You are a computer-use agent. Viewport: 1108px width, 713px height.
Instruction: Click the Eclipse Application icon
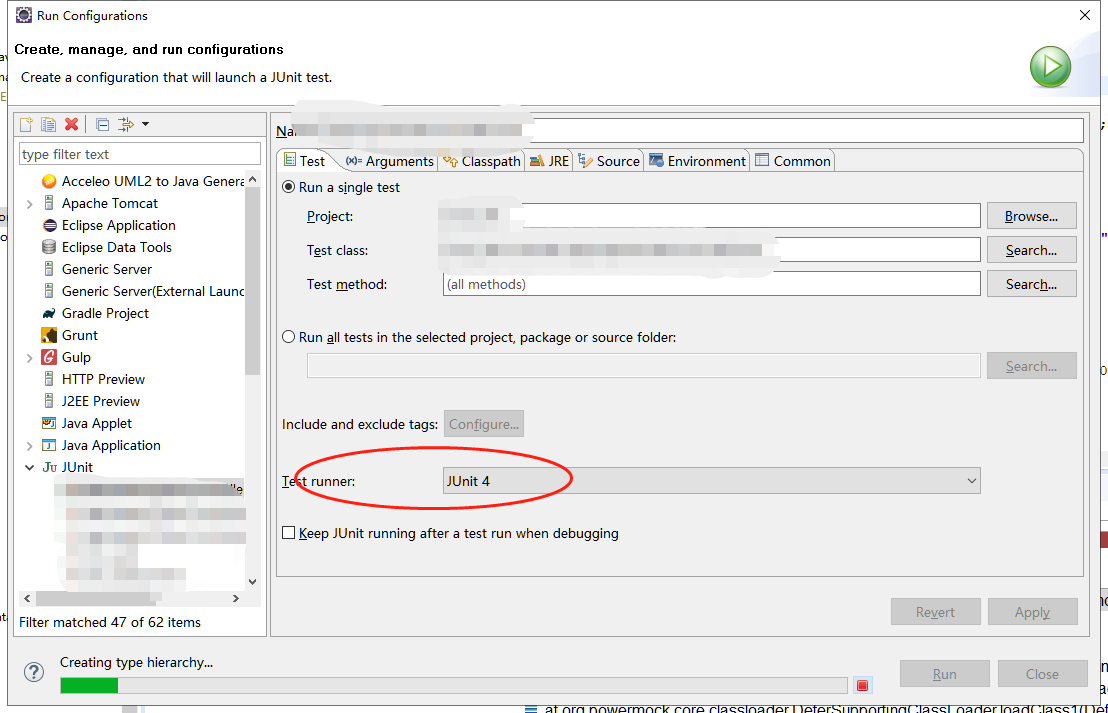[x=49, y=225]
